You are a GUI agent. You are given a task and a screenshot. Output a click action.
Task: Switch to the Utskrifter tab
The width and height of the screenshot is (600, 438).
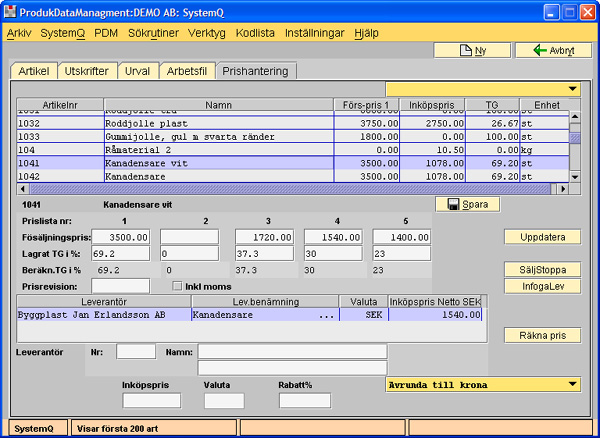click(x=87, y=71)
